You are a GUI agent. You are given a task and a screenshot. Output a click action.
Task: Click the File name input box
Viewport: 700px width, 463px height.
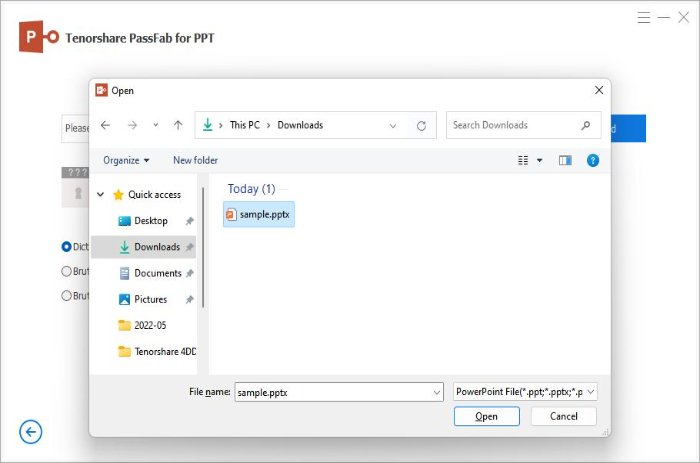pyautogui.click(x=339, y=392)
